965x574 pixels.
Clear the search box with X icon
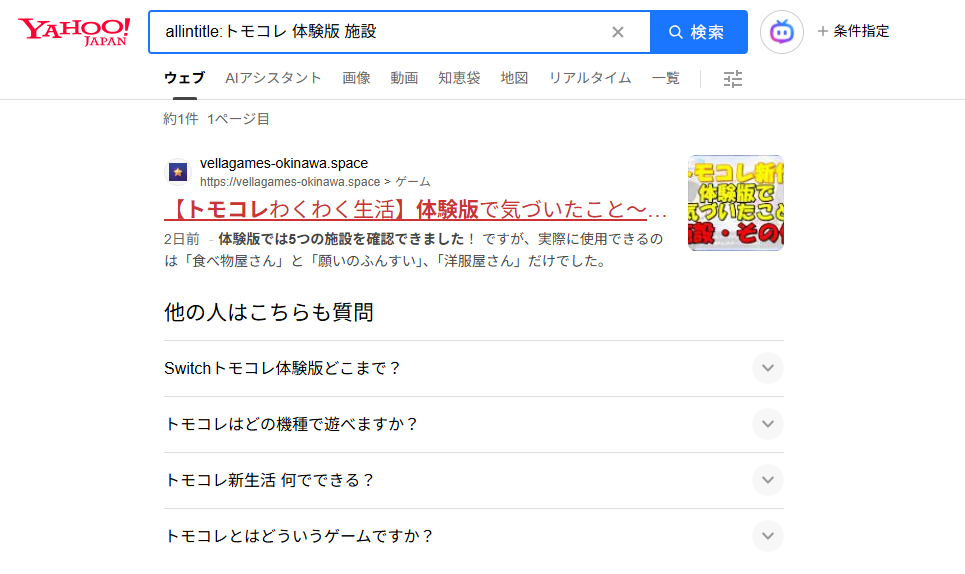pos(618,32)
